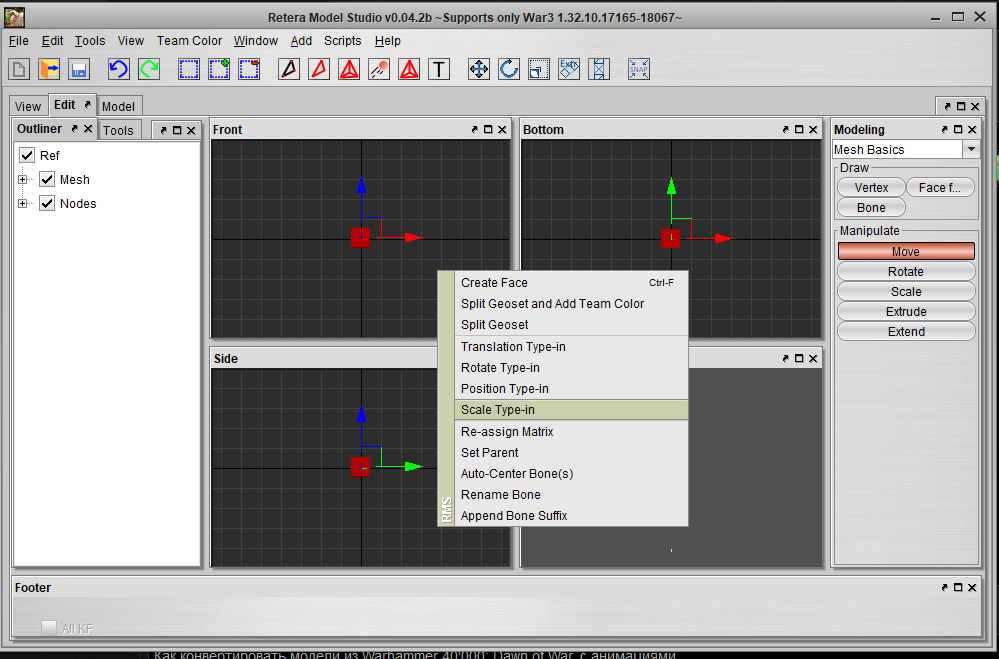The image size is (999, 659).
Task: Switch to the View tab below the toolbar
Action: click(x=28, y=106)
